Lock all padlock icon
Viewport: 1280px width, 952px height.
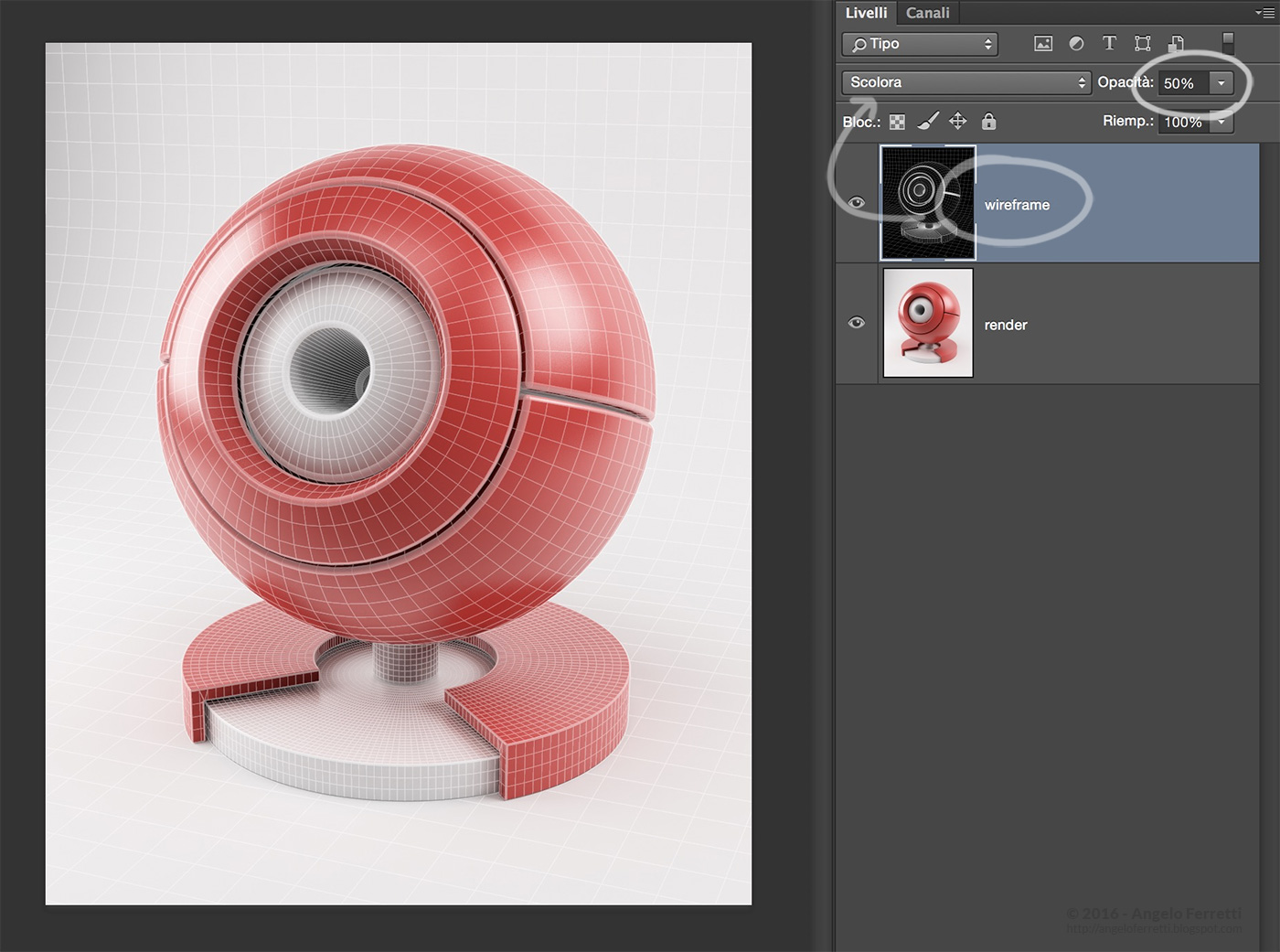988,121
